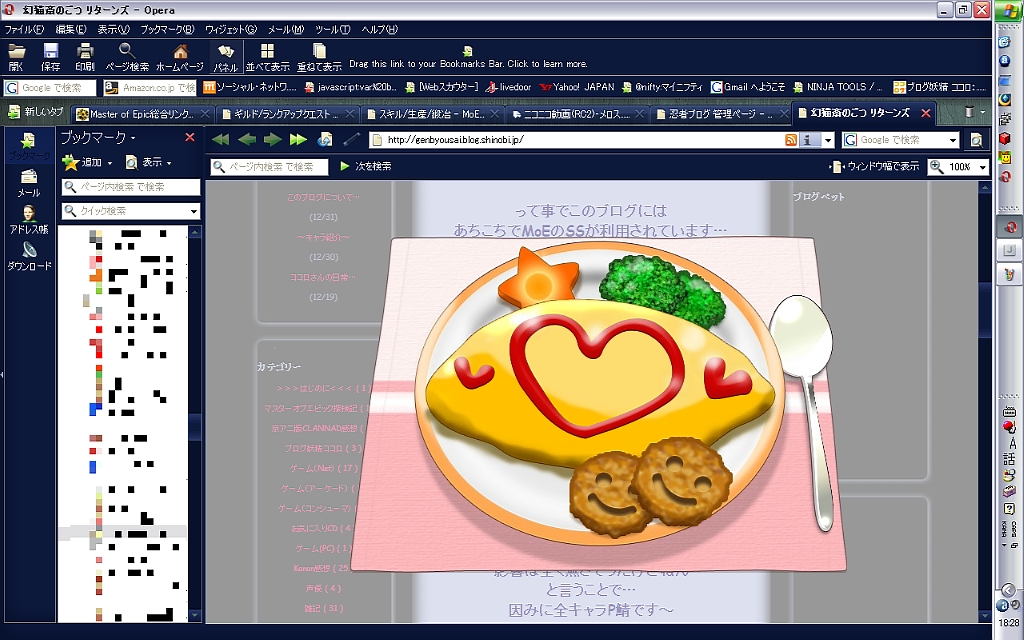Viewport: 1024px width, 640px height.
Task: Open the page search (ページ検索) tool
Action: click(x=127, y=57)
